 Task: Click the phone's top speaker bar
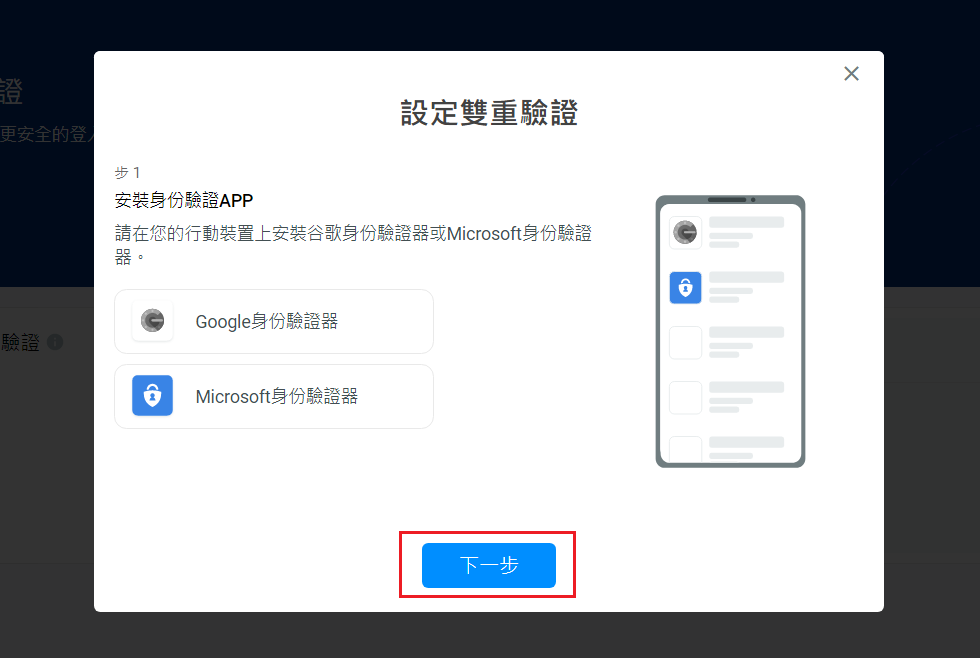click(x=727, y=199)
